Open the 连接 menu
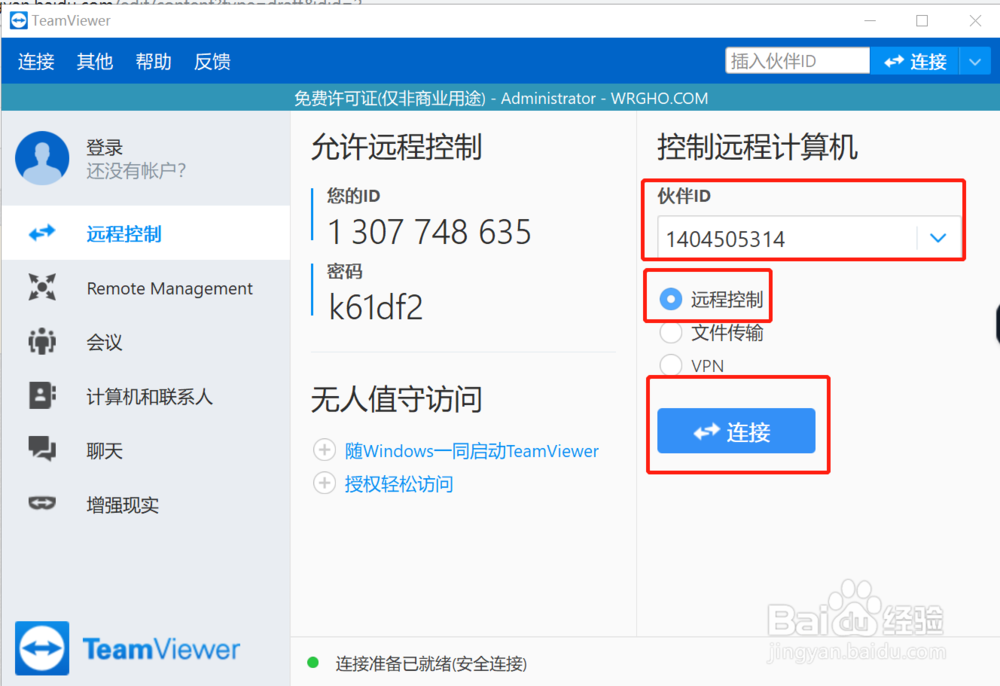Viewport: 1000px width, 686px height. click(36, 62)
